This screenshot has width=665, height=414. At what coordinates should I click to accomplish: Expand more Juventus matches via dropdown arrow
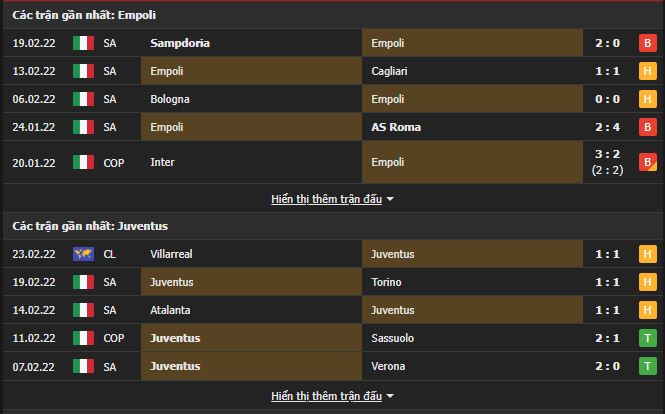click(390, 396)
